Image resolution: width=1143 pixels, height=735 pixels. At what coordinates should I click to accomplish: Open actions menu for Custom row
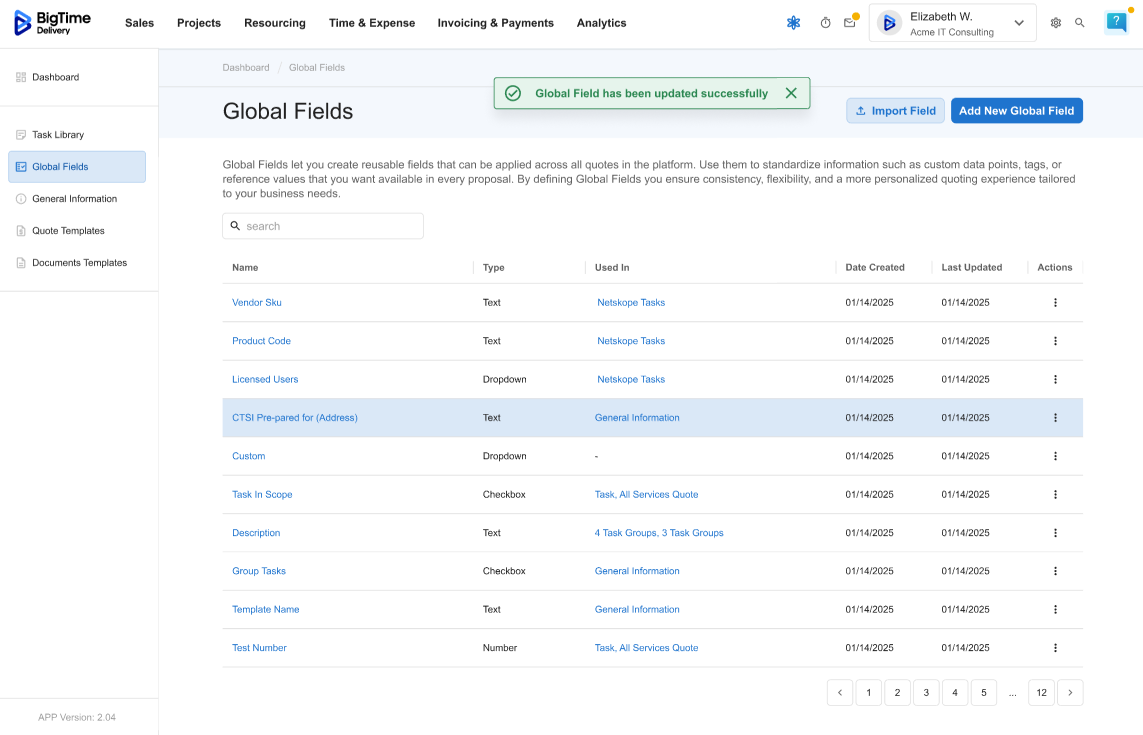point(1055,456)
